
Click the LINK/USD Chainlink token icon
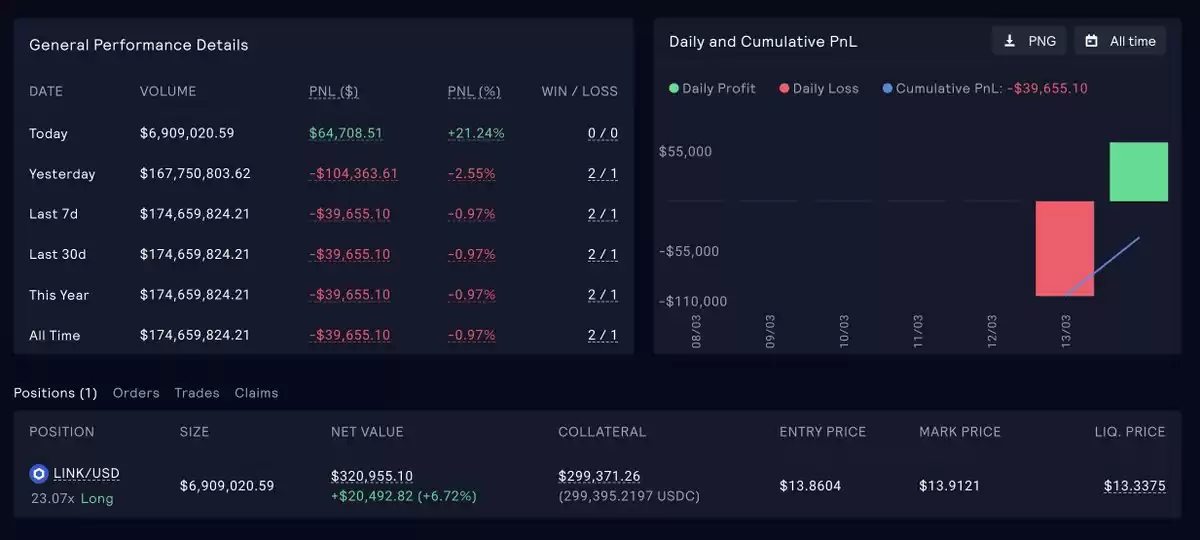[39, 474]
